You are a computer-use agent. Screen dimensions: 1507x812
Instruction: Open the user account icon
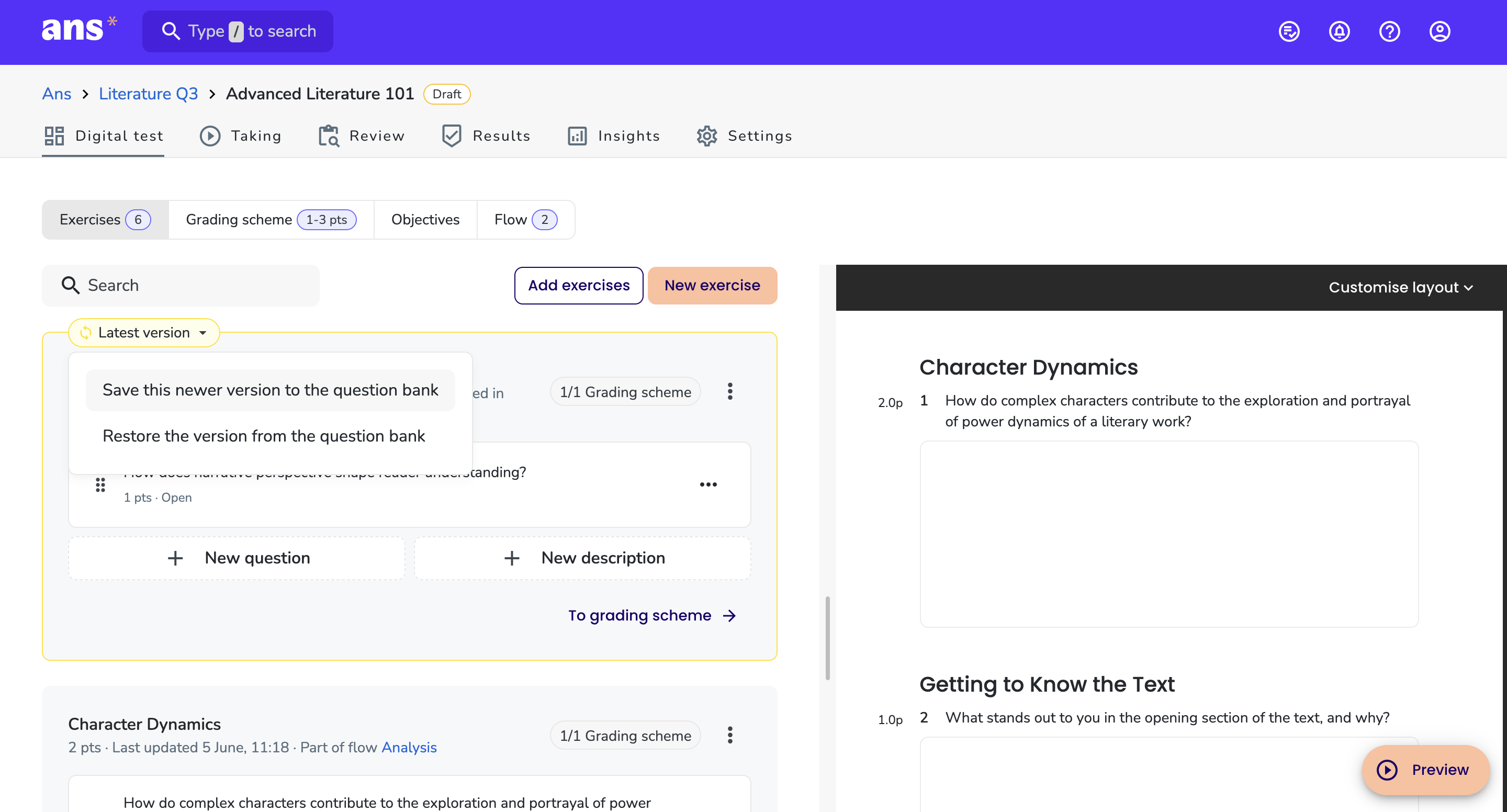pos(1439,31)
